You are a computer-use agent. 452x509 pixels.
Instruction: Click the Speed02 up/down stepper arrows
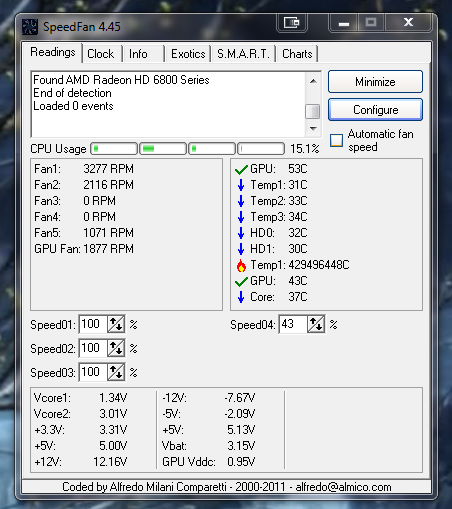point(116,348)
